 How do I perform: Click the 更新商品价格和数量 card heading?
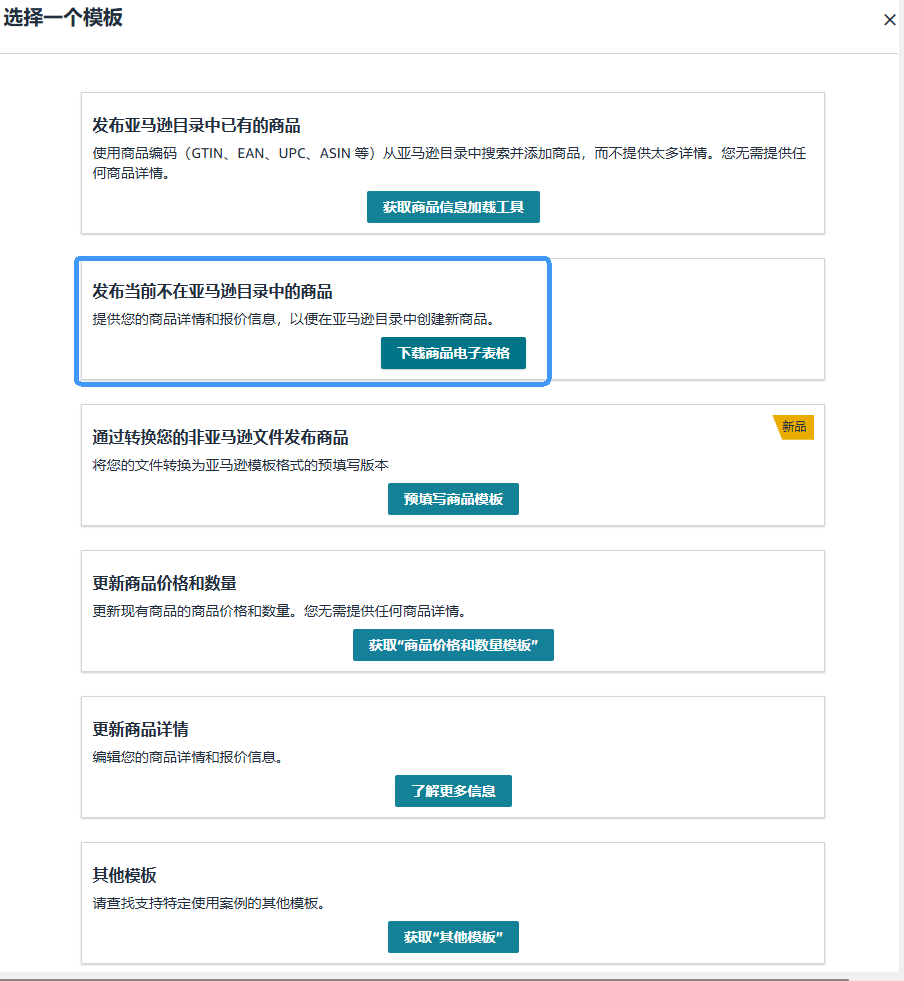pyautogui.click(x=164, y=584)
